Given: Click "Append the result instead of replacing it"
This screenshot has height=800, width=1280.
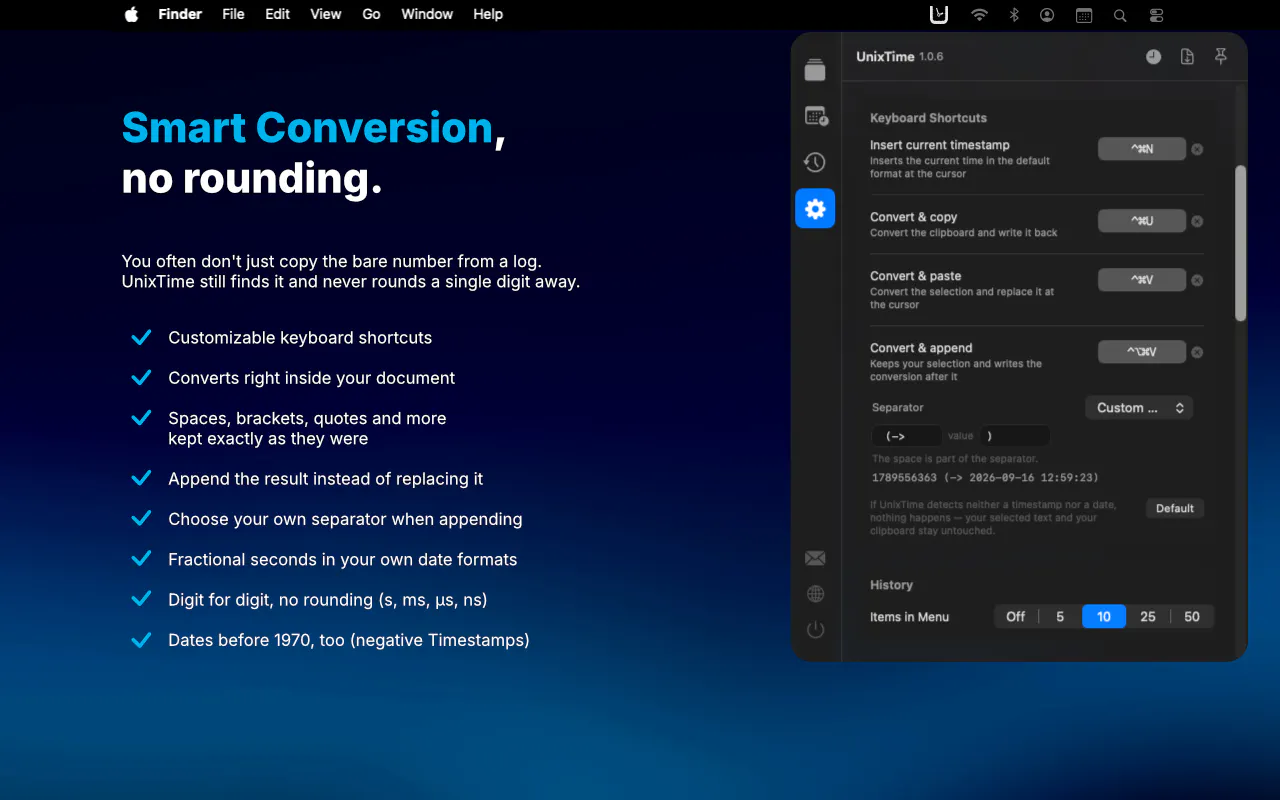Looking at the screenshot, I should click(325, 479).
